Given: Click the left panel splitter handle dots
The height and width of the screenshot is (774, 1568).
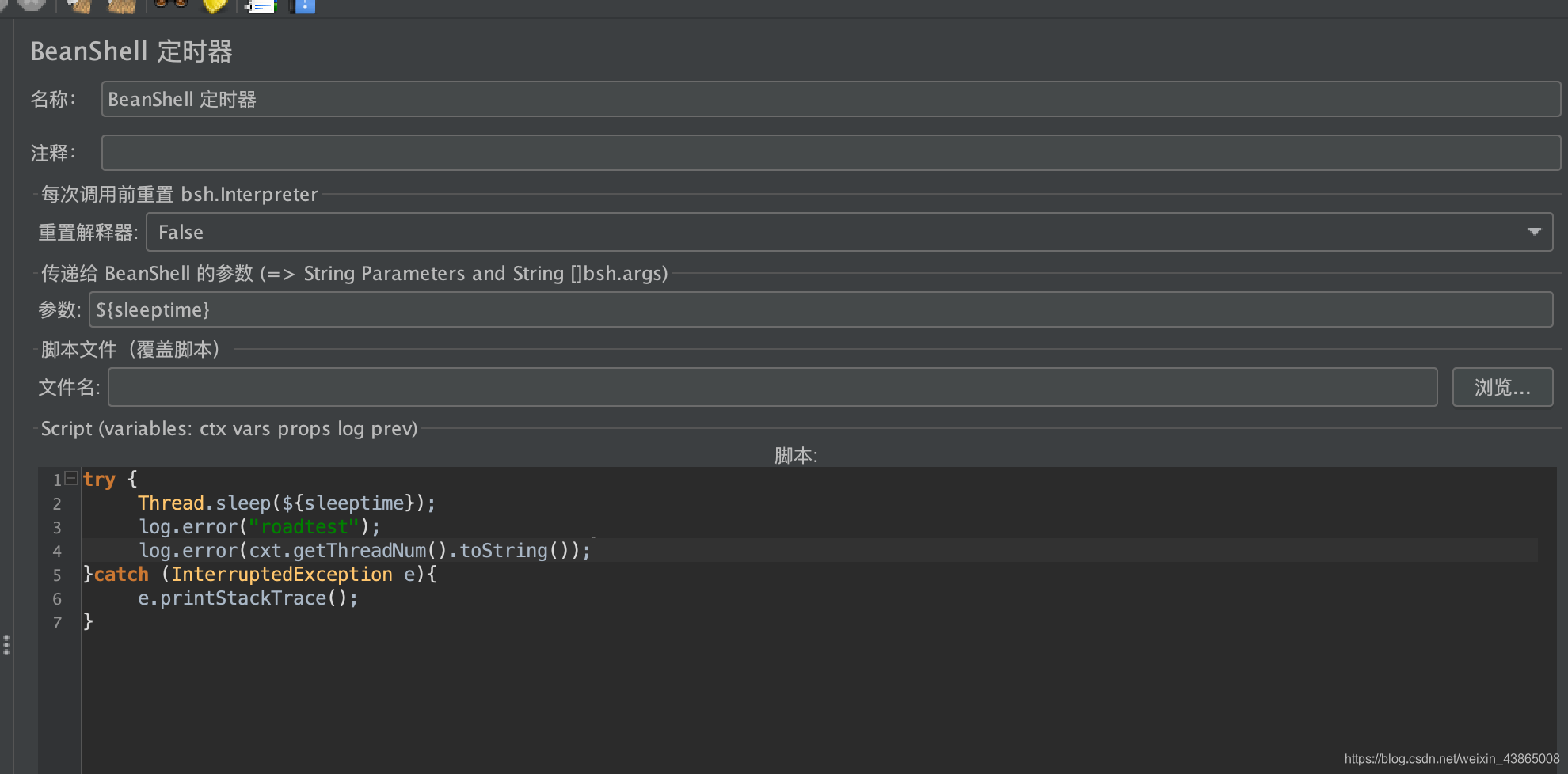Looking at the screenshot, I should click(x=6, y=645).
